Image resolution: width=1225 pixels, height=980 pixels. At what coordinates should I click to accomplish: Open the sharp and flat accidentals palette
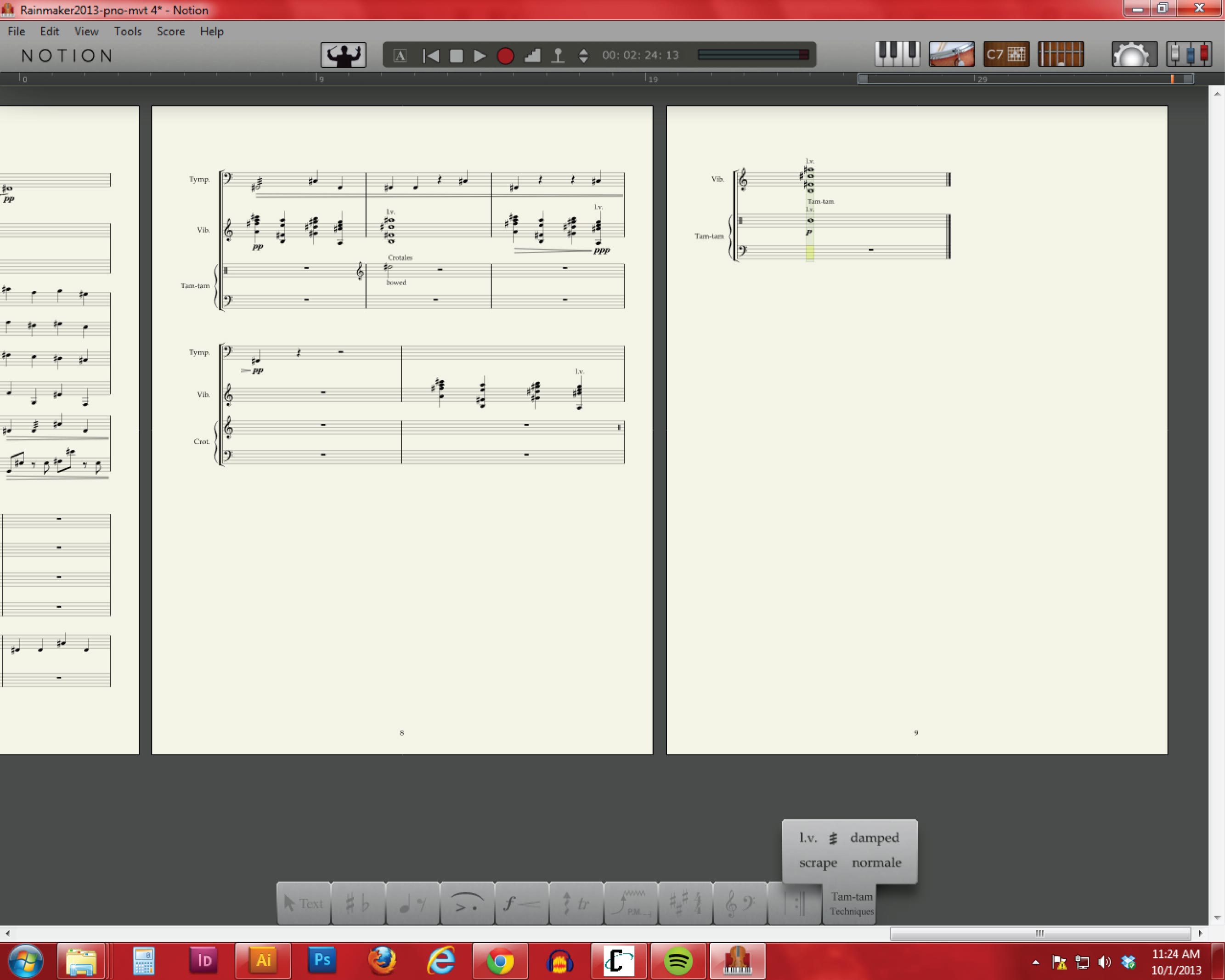point(358,903)
